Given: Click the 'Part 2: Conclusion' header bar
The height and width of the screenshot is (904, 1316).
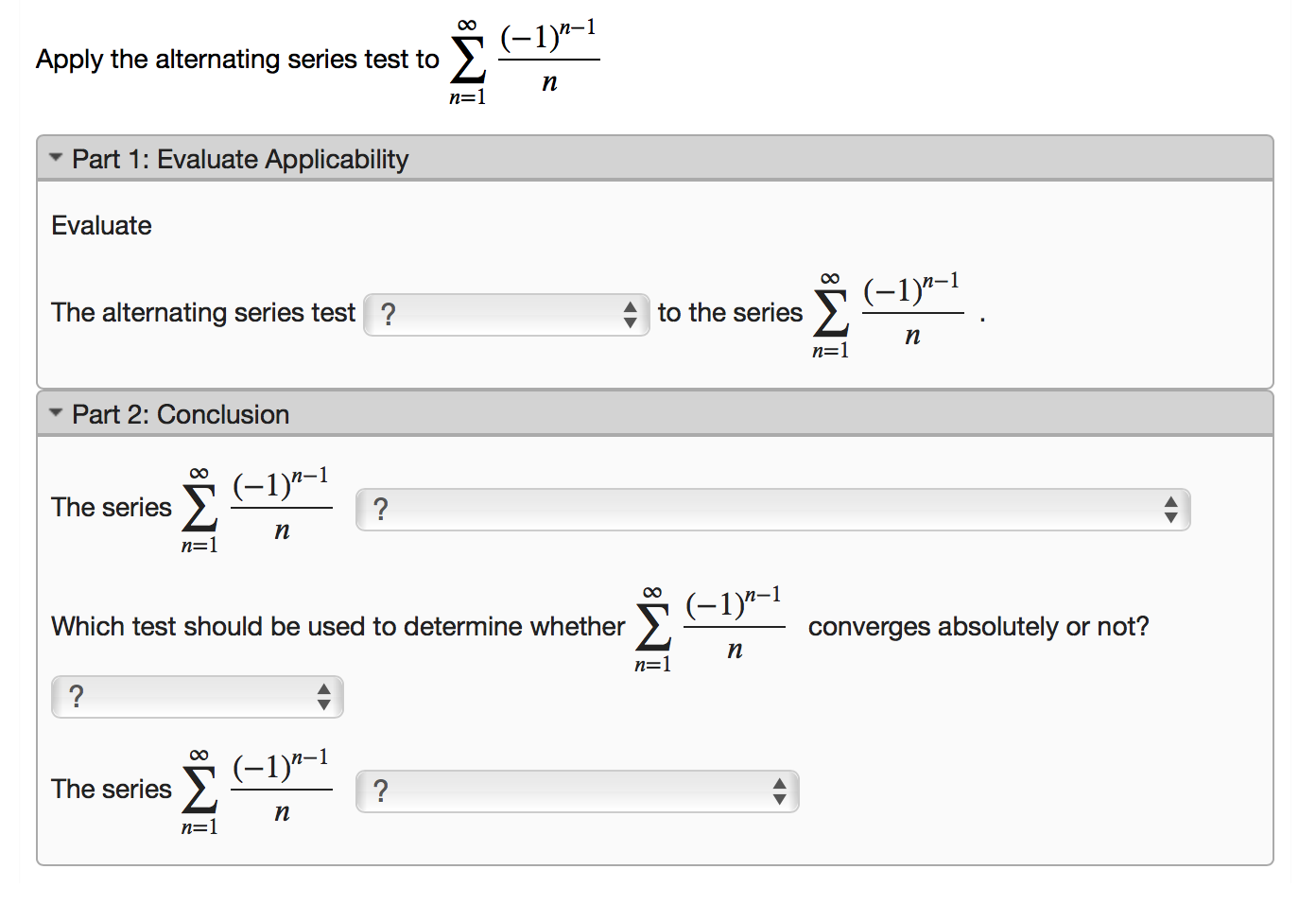Looking at the screenshot, I should coord(655,414).
